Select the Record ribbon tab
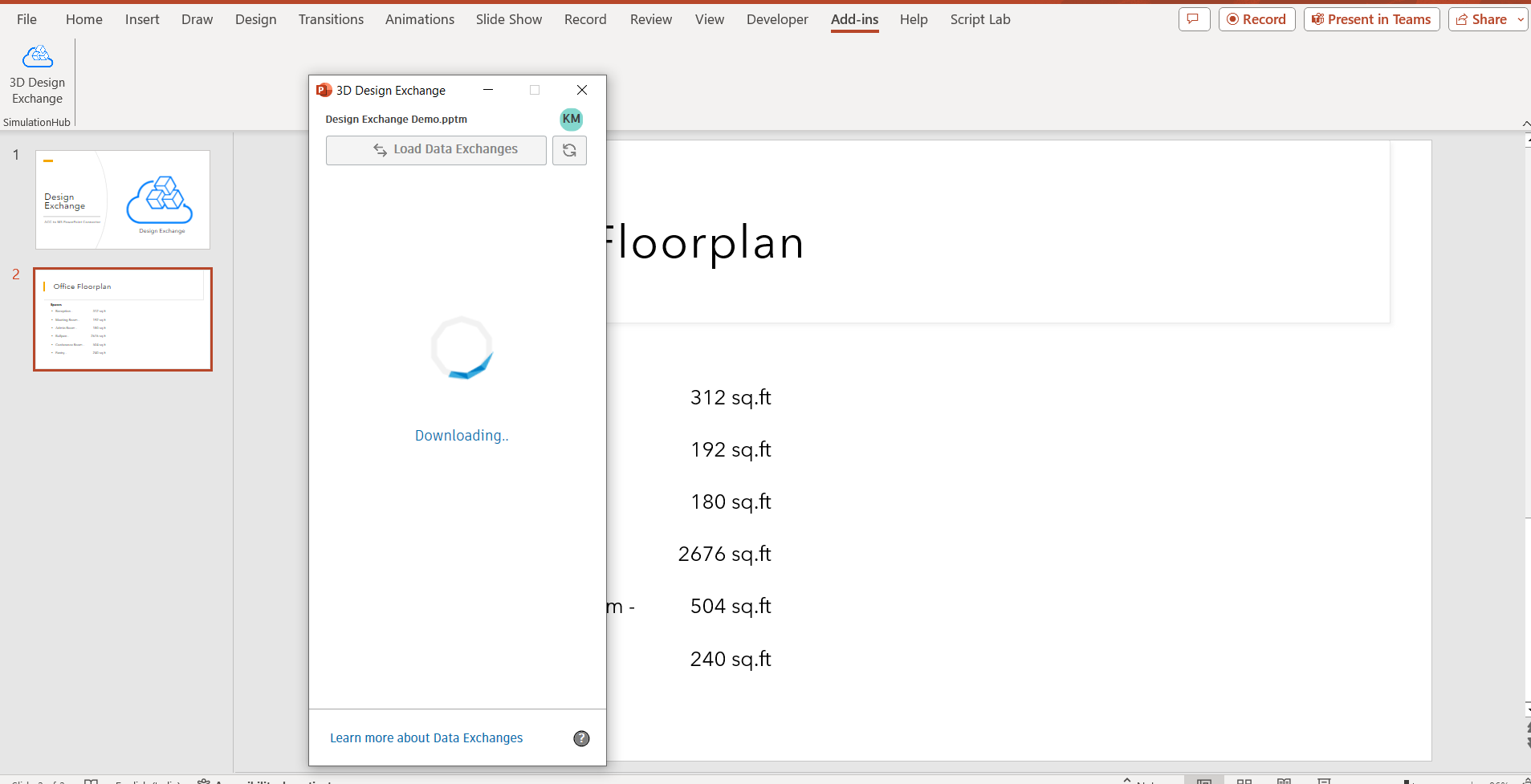 pos(585,19)
